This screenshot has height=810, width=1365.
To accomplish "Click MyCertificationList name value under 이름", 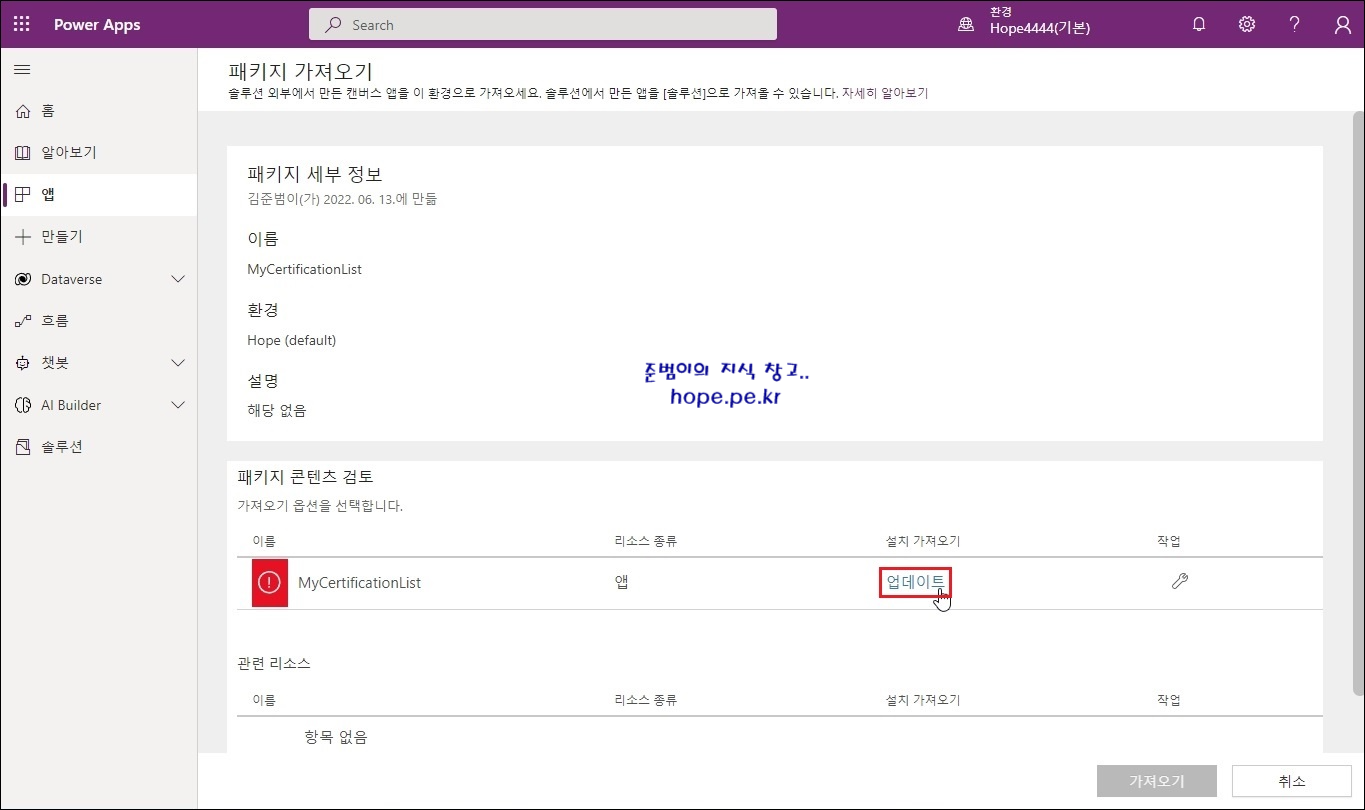I will pos(304,269).
